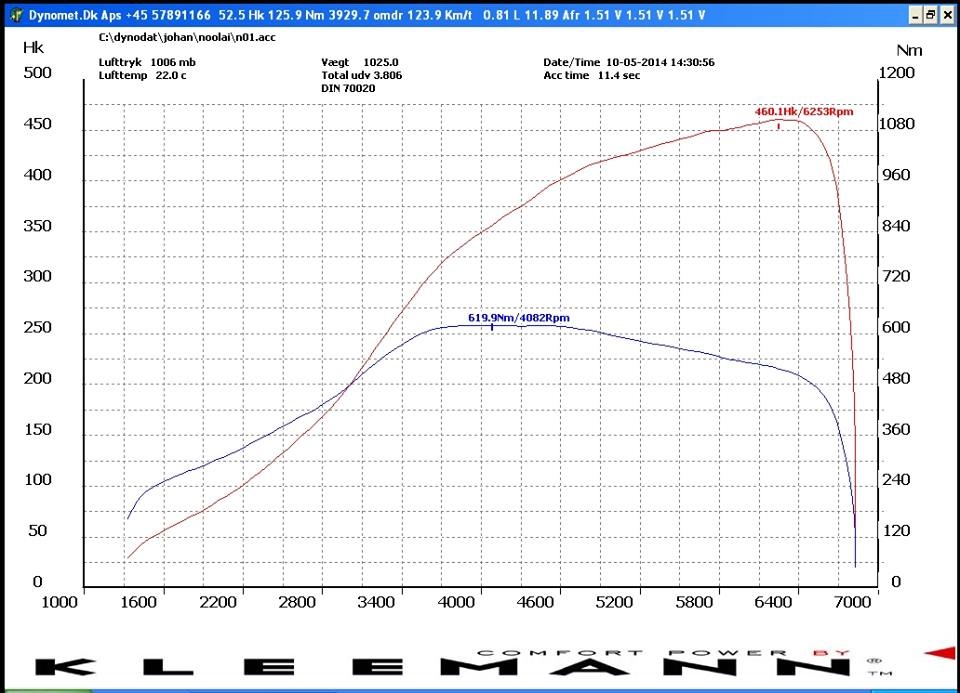Click the Lufttryk 1006 mb reading

pyautogui.click(x=148, y=62)
